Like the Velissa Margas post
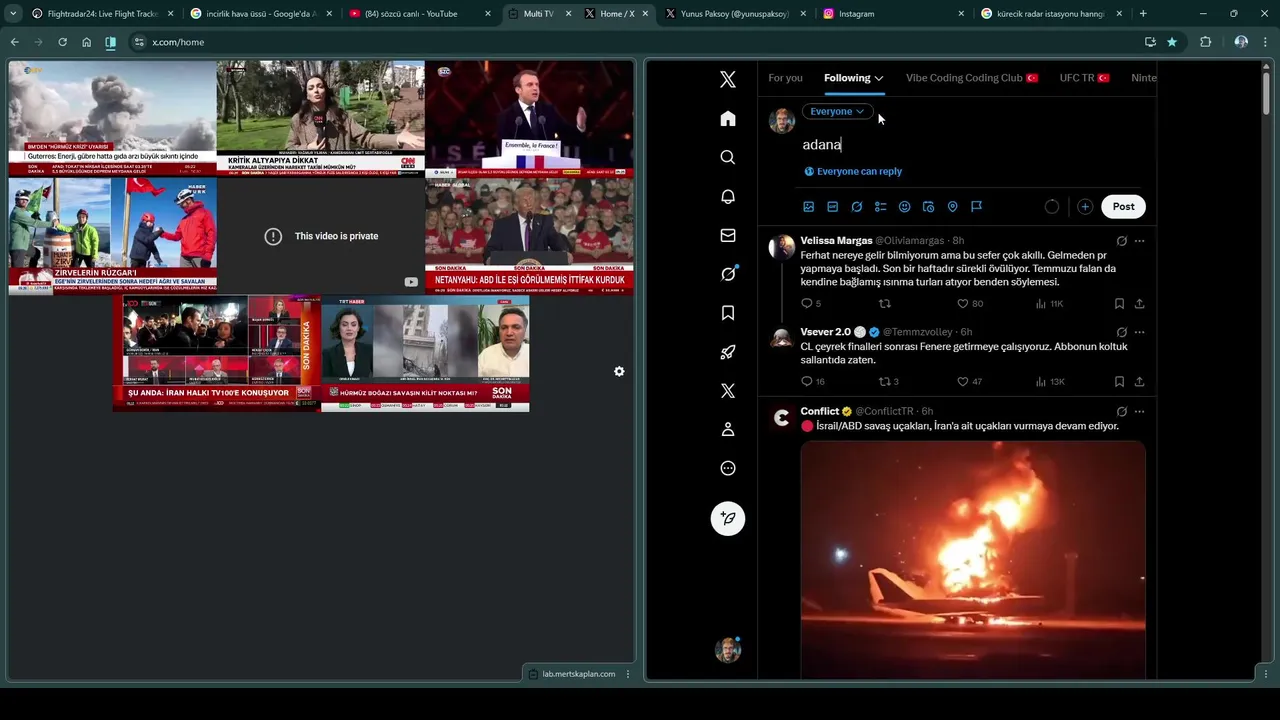Image resolution: width=1280 pixels, height=720 pixels. click(963, 304)
